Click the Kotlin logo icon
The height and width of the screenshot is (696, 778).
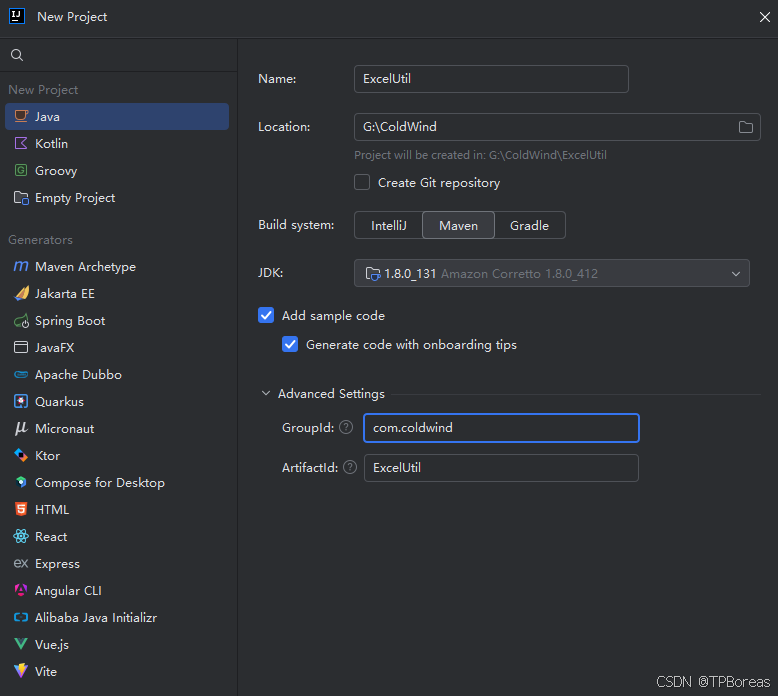21,143
